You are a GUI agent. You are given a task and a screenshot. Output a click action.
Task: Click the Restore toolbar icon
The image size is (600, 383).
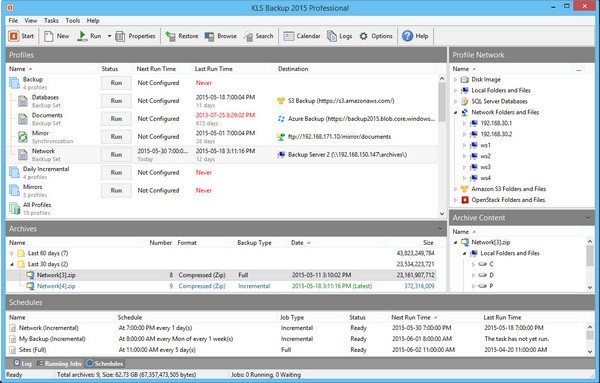(170, 36)
